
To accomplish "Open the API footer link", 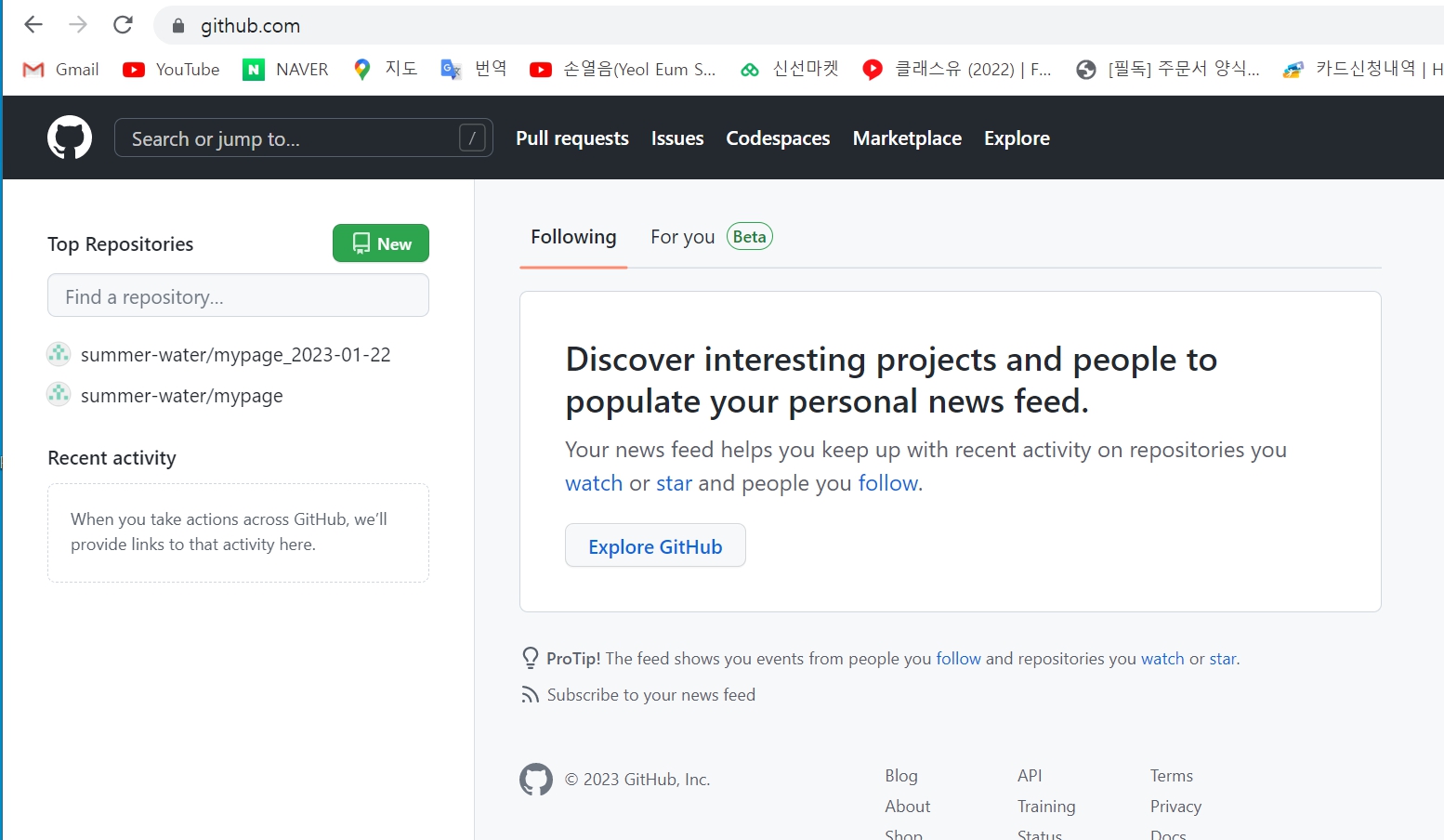I will coord(1030,776).
